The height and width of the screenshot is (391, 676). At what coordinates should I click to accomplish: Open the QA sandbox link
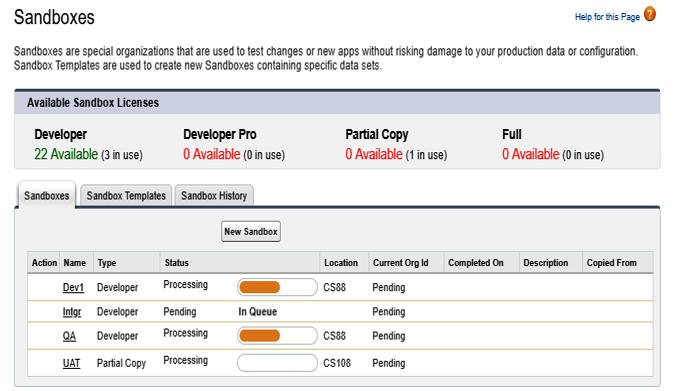tap(69, 336)
